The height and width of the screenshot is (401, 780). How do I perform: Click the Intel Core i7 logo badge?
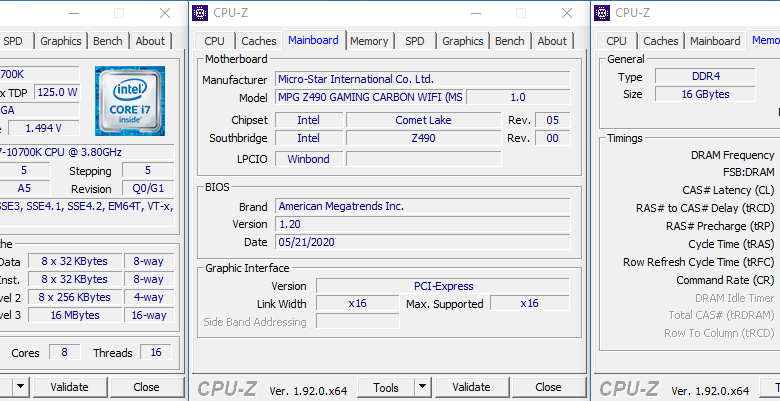tap(130, 101)
